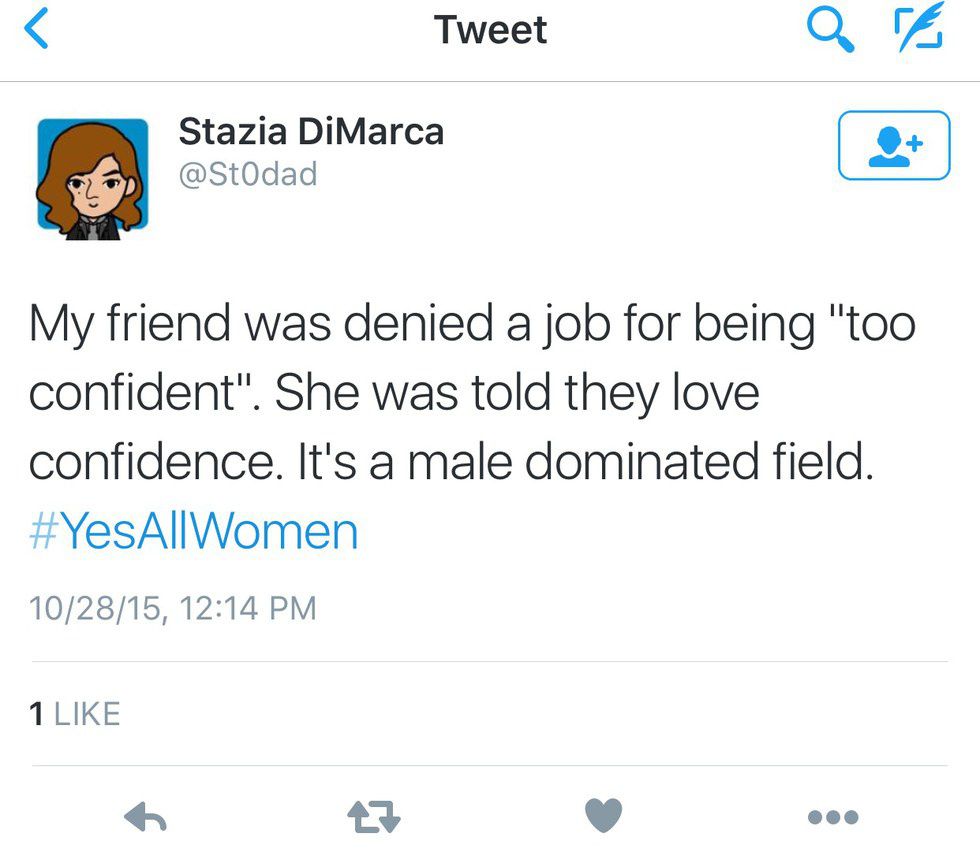The image size is (980, 852).
Task: Open search with the magnifying glass icon
Action: (831, 31)
